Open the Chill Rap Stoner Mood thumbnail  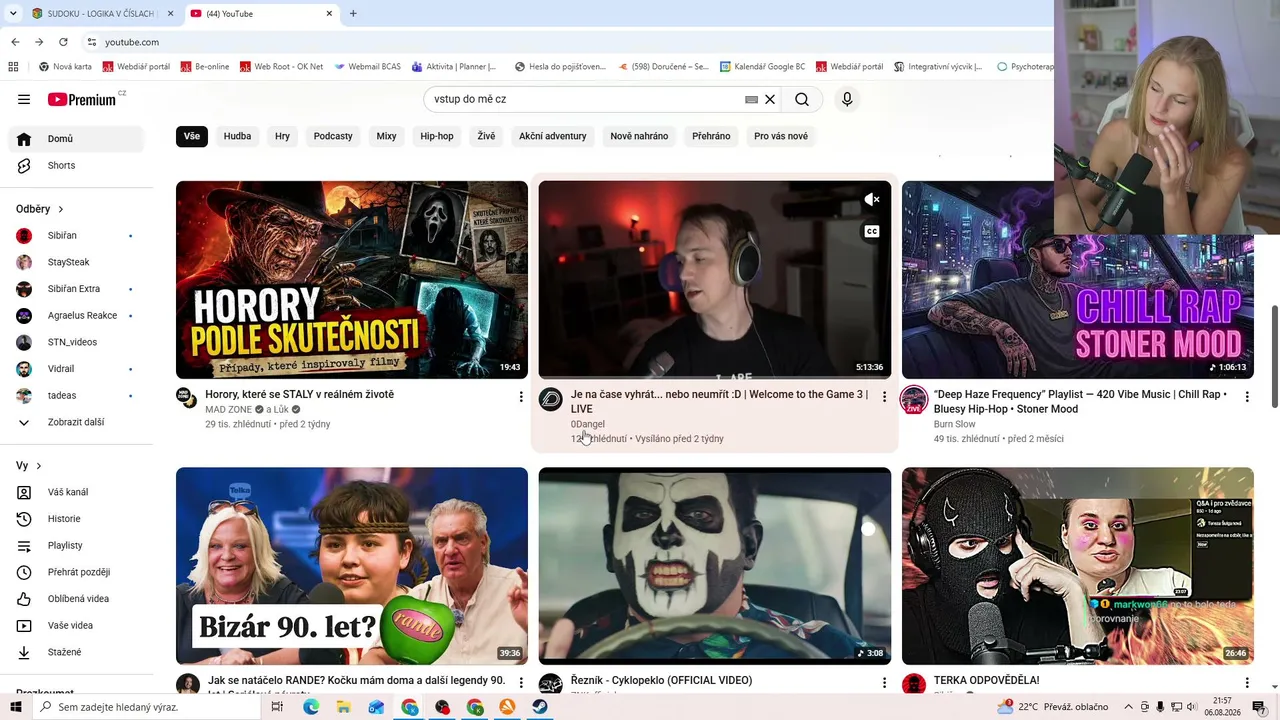coord(1078,280)
